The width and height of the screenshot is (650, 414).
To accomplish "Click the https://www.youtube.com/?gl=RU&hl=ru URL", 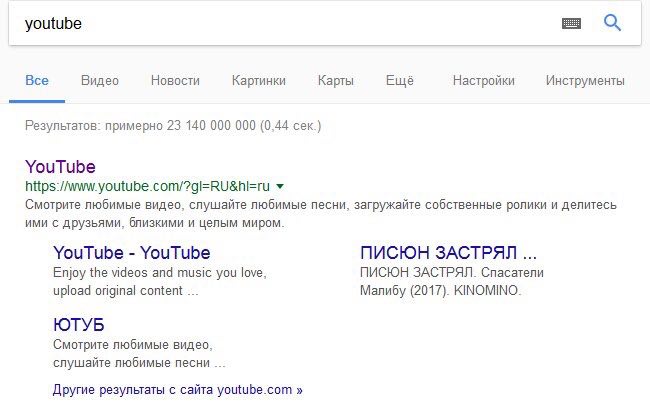I will [148, 186].
